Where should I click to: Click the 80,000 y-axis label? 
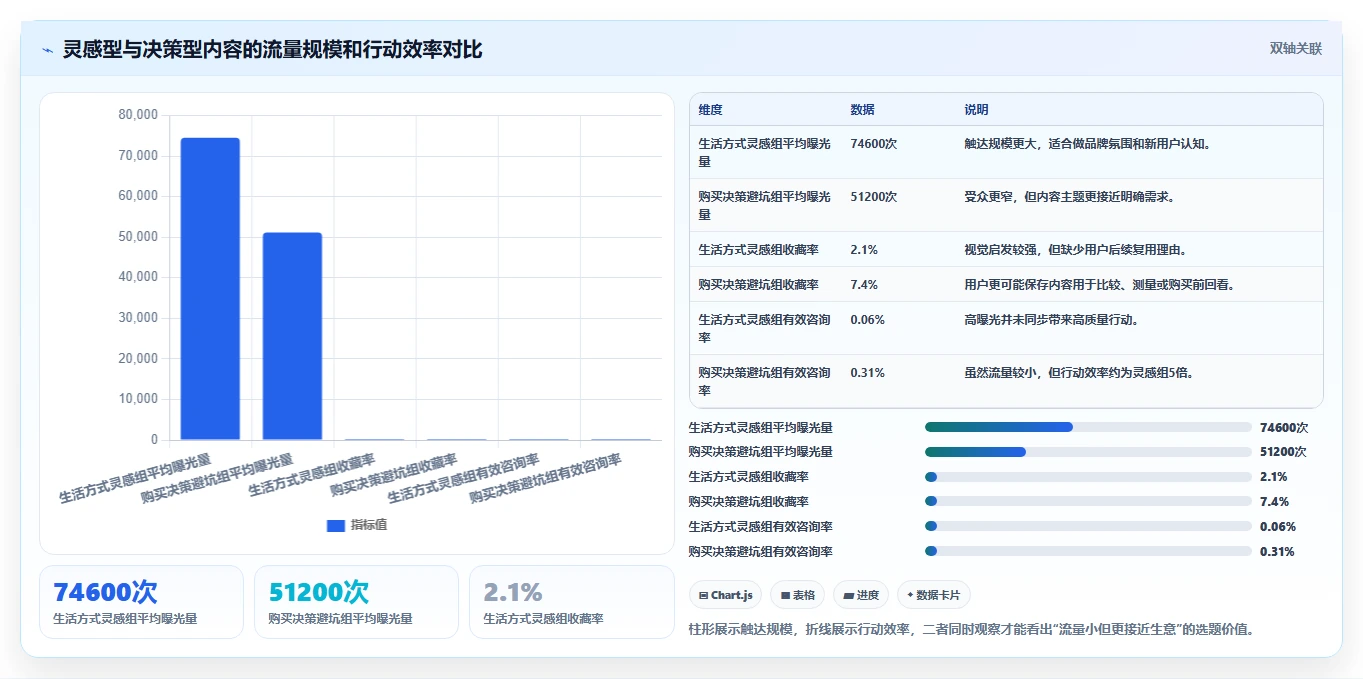(138, 115)
